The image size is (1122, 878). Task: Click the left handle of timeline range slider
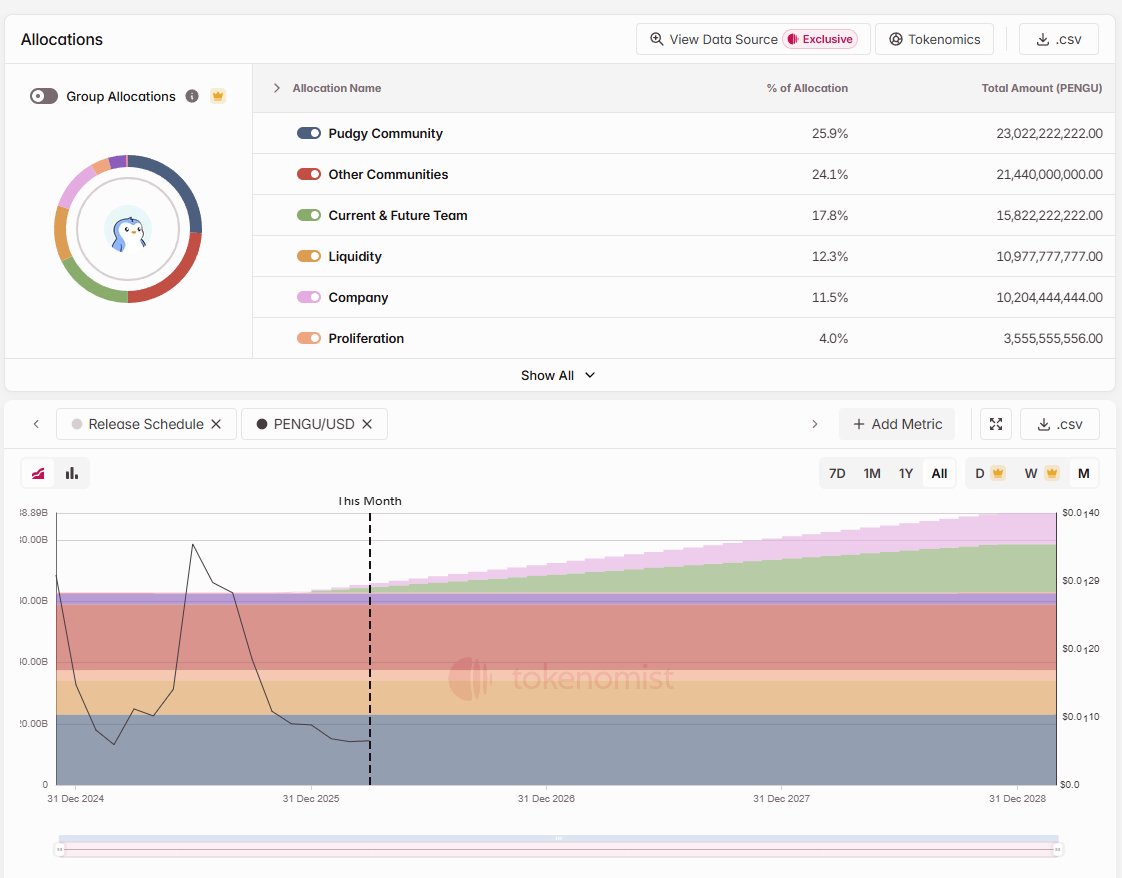click(60, 849)
